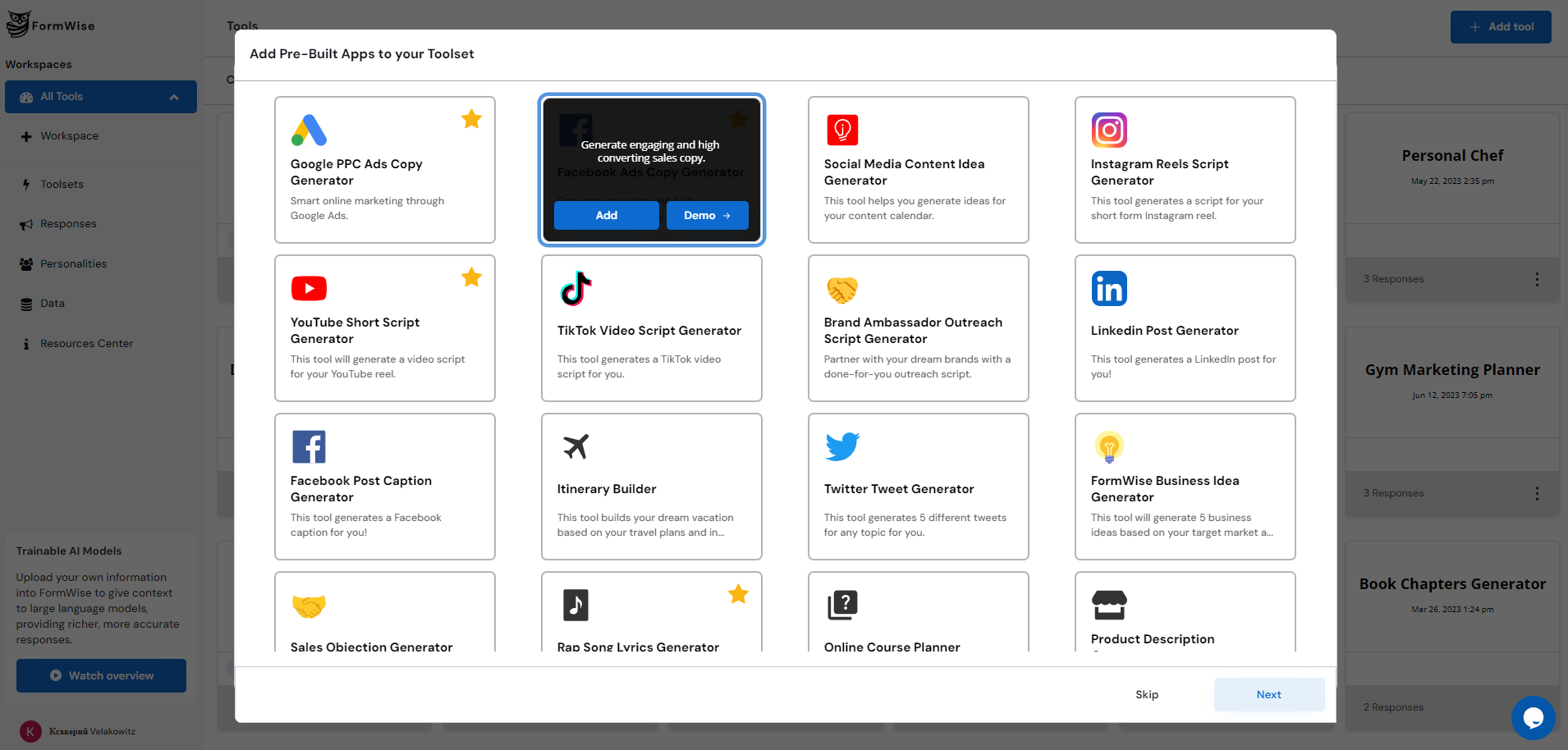Open the Personal Chef responses options menu

click(1536, 279)
